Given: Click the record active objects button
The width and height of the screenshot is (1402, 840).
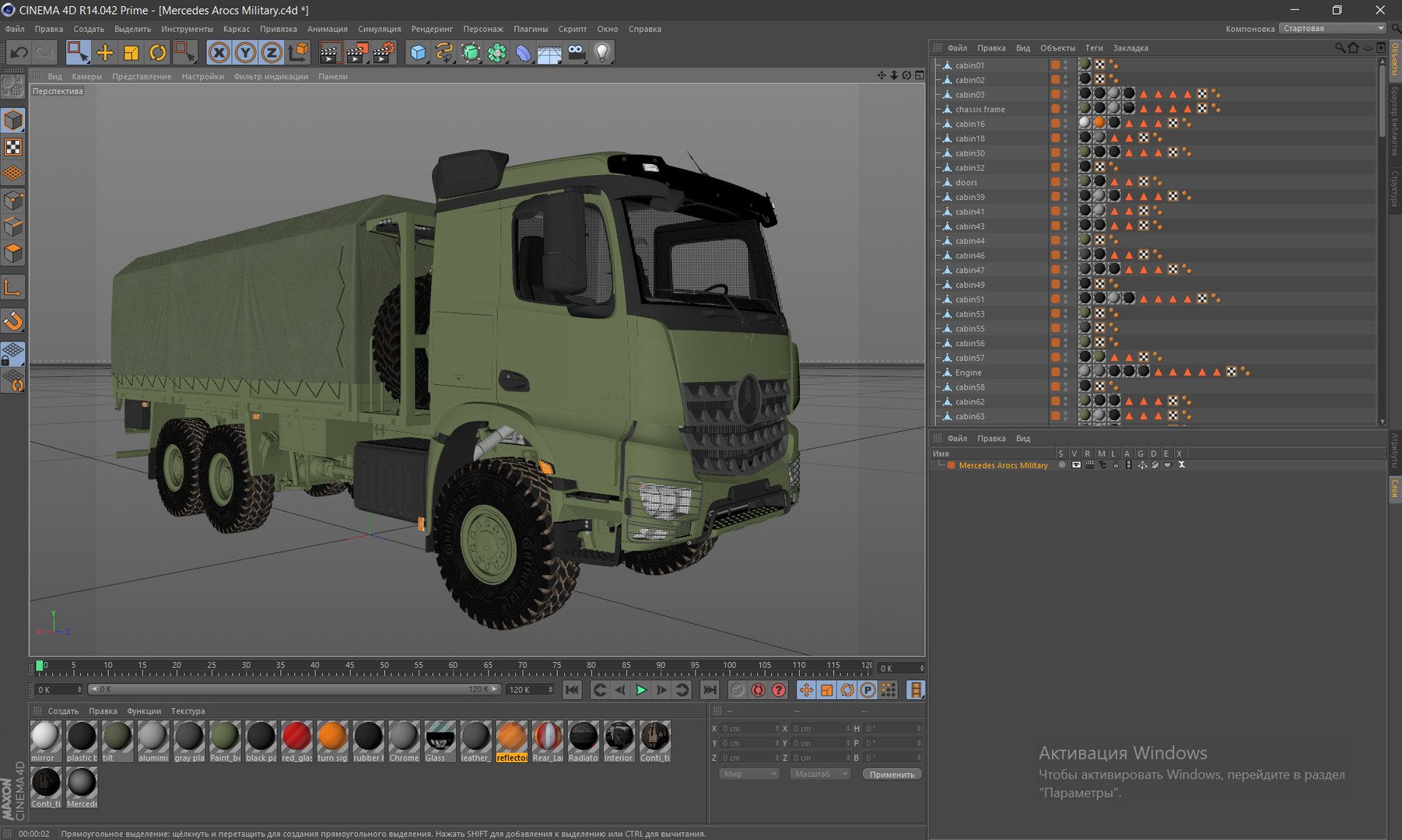Looking at the screenshot, I should [x=738, y=690].
